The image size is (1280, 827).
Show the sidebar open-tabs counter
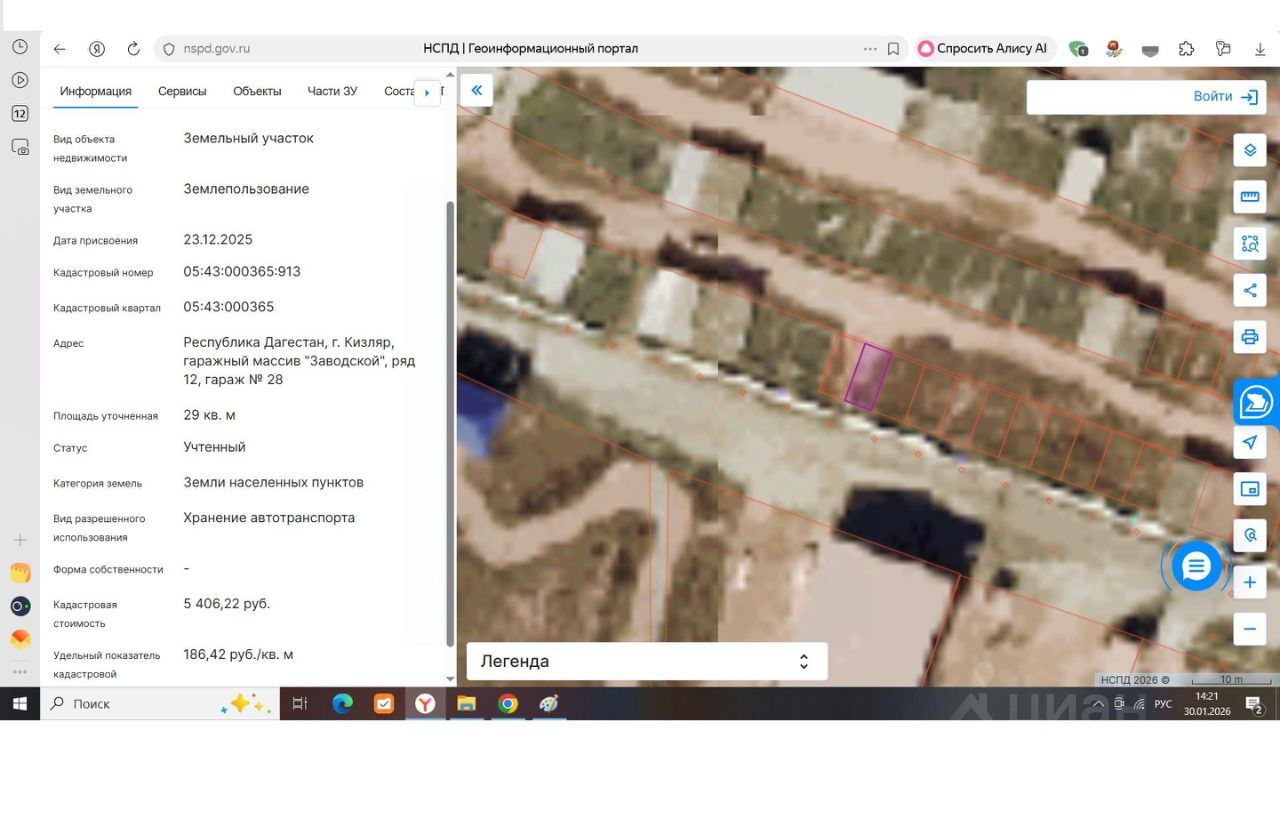click(x=20, y=113)
